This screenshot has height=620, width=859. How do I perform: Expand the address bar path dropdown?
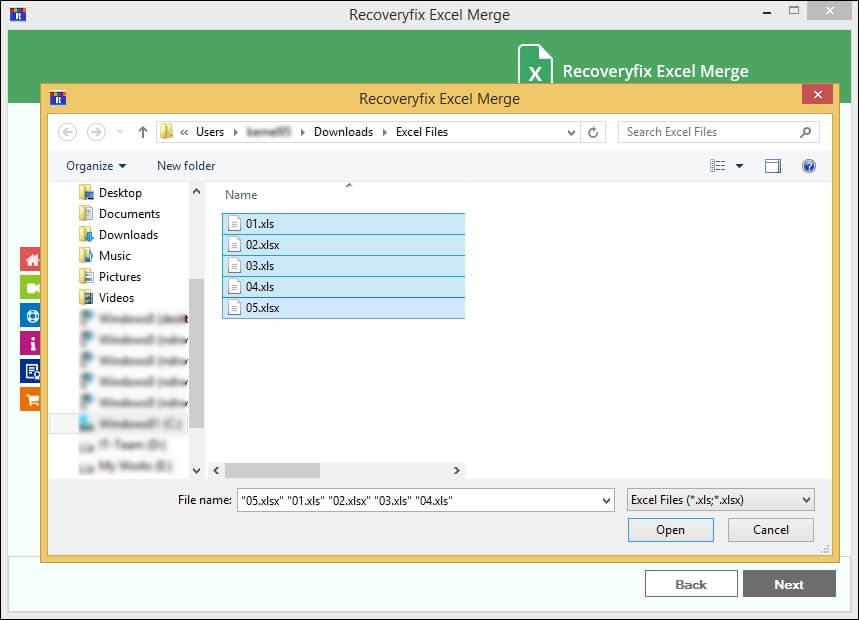click(x=571, y=132)
